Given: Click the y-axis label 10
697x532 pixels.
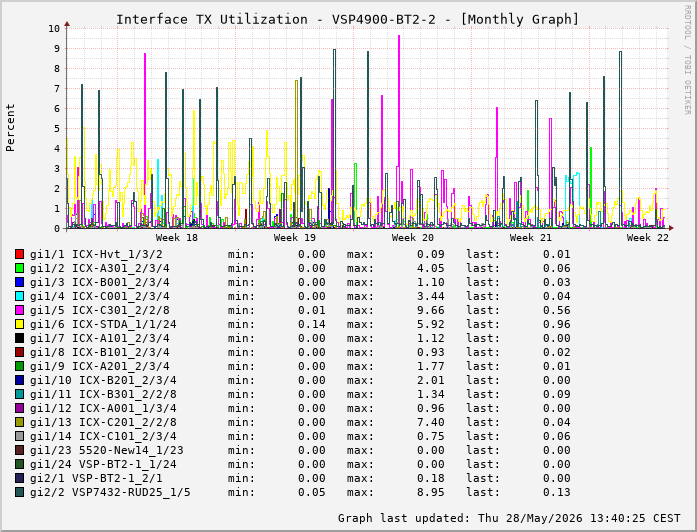Looking at the screenshot, I should (x=54, y=28).
